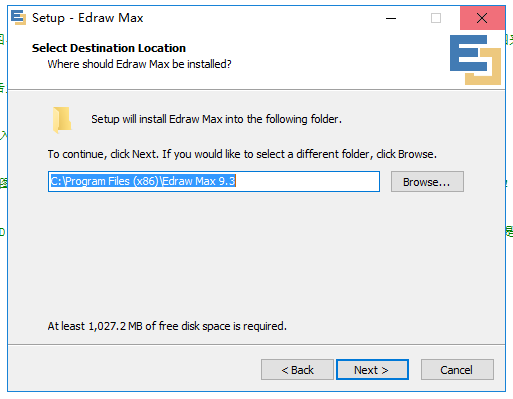Click the 'Setup will install Edraw Max' message
The width and height of the screenshot is (513, 399).
pos(216,119)
